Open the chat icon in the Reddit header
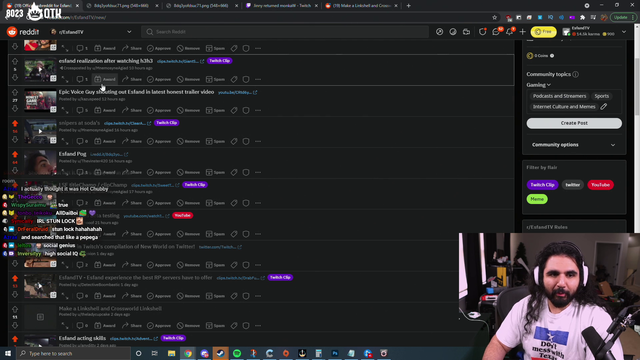 [x=496, y=32]
